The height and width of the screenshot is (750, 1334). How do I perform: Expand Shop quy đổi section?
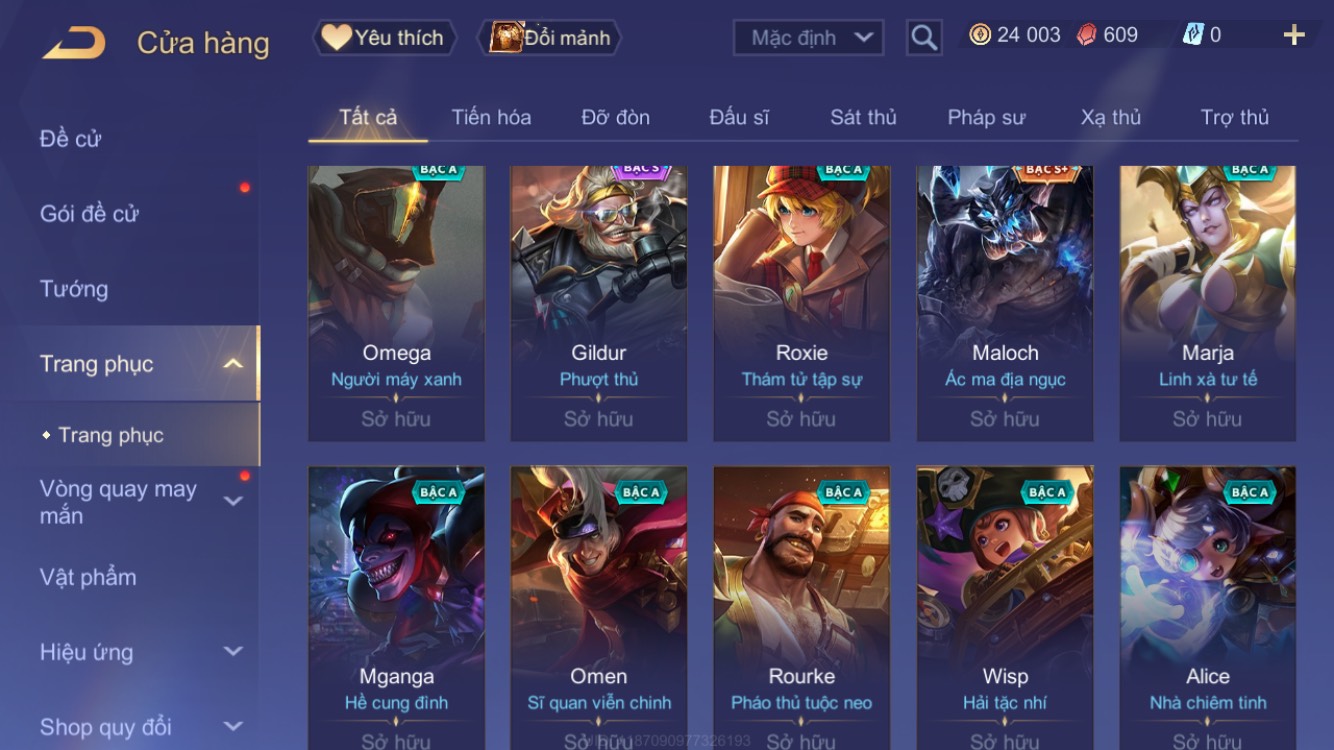coord(233,726)
